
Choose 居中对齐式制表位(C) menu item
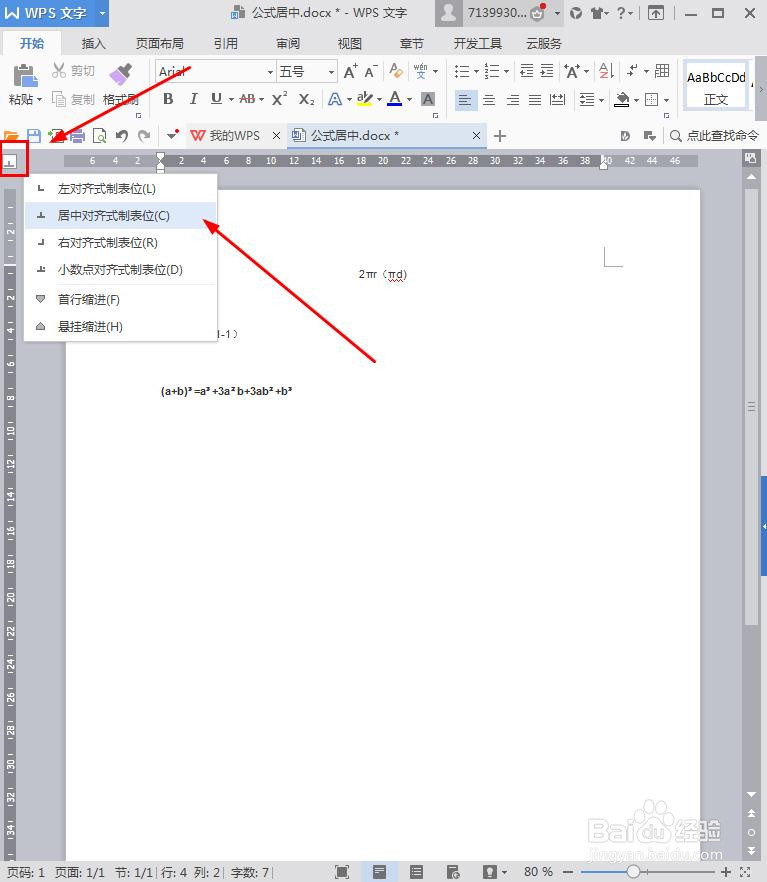(x=121, y=215)
